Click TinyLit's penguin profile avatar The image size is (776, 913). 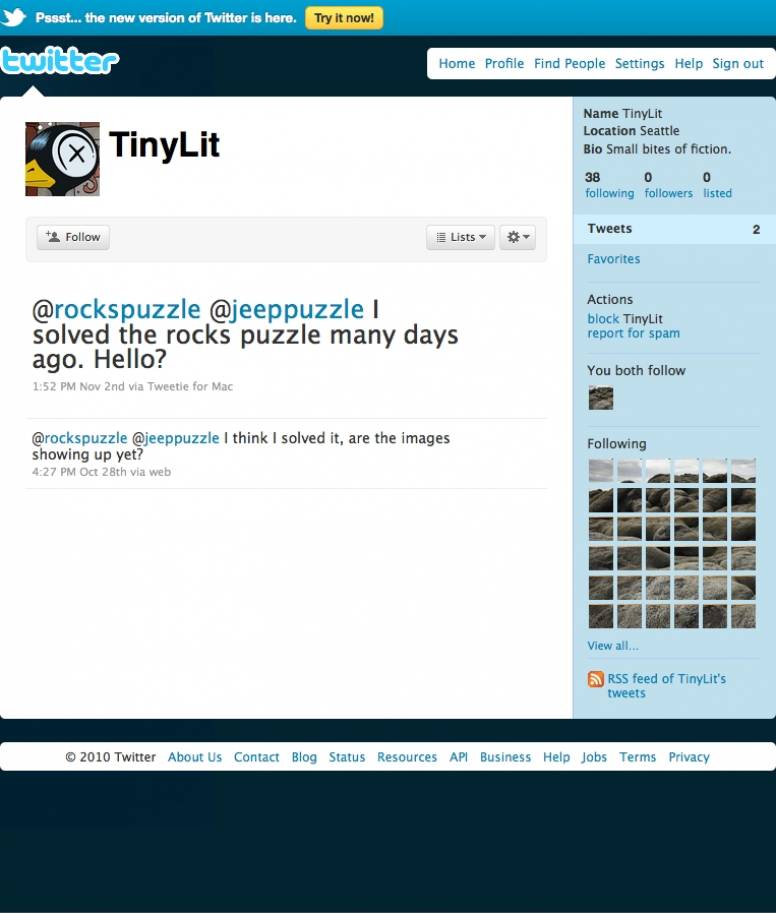click(62, 159)
